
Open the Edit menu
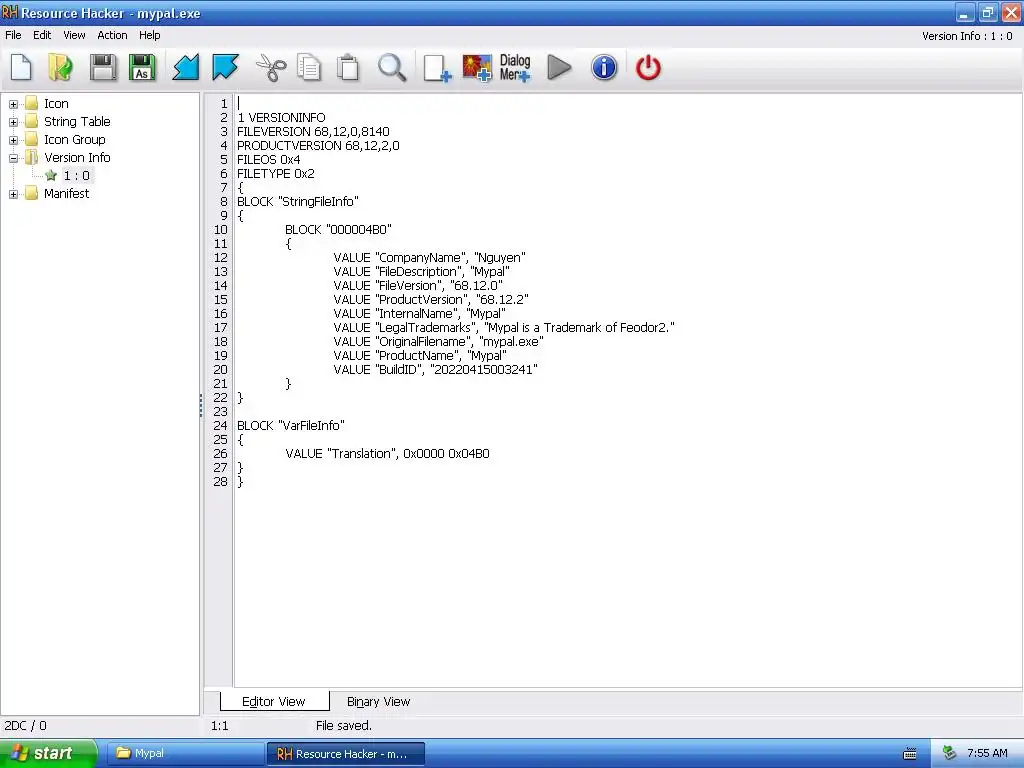pyautogui.click(x=42, y=35)
